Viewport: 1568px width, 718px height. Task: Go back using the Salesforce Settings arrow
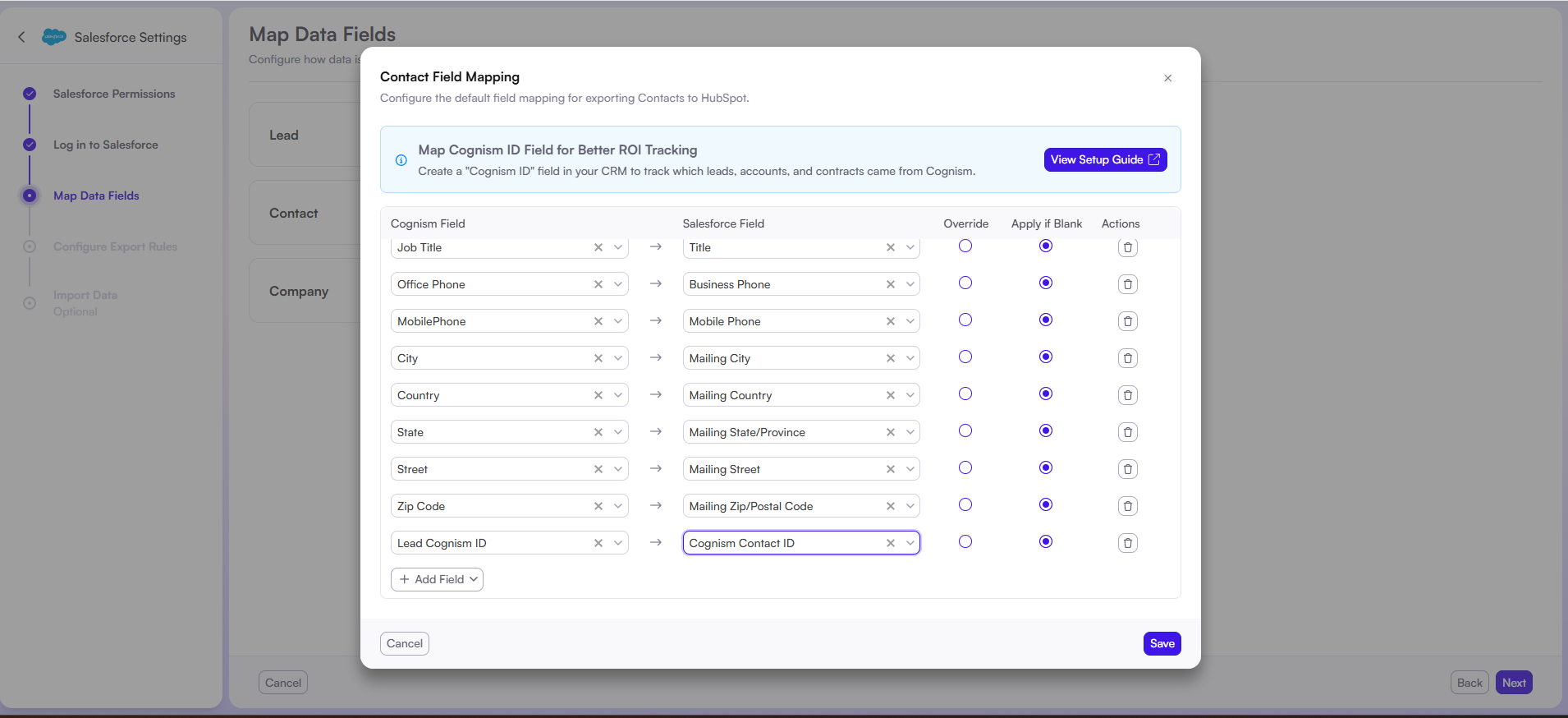coord(22,37)
